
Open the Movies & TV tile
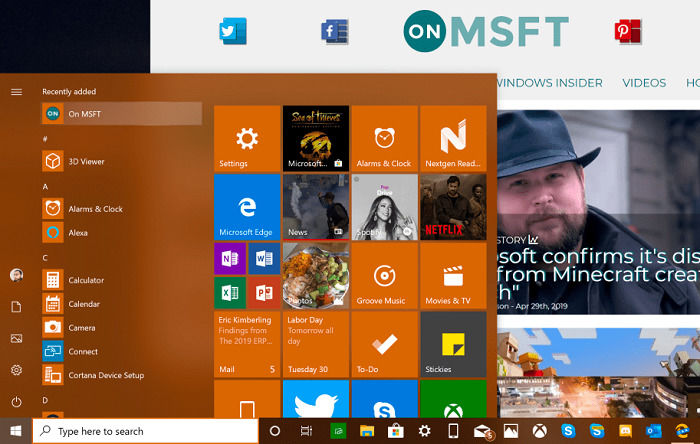pos(453,276)
